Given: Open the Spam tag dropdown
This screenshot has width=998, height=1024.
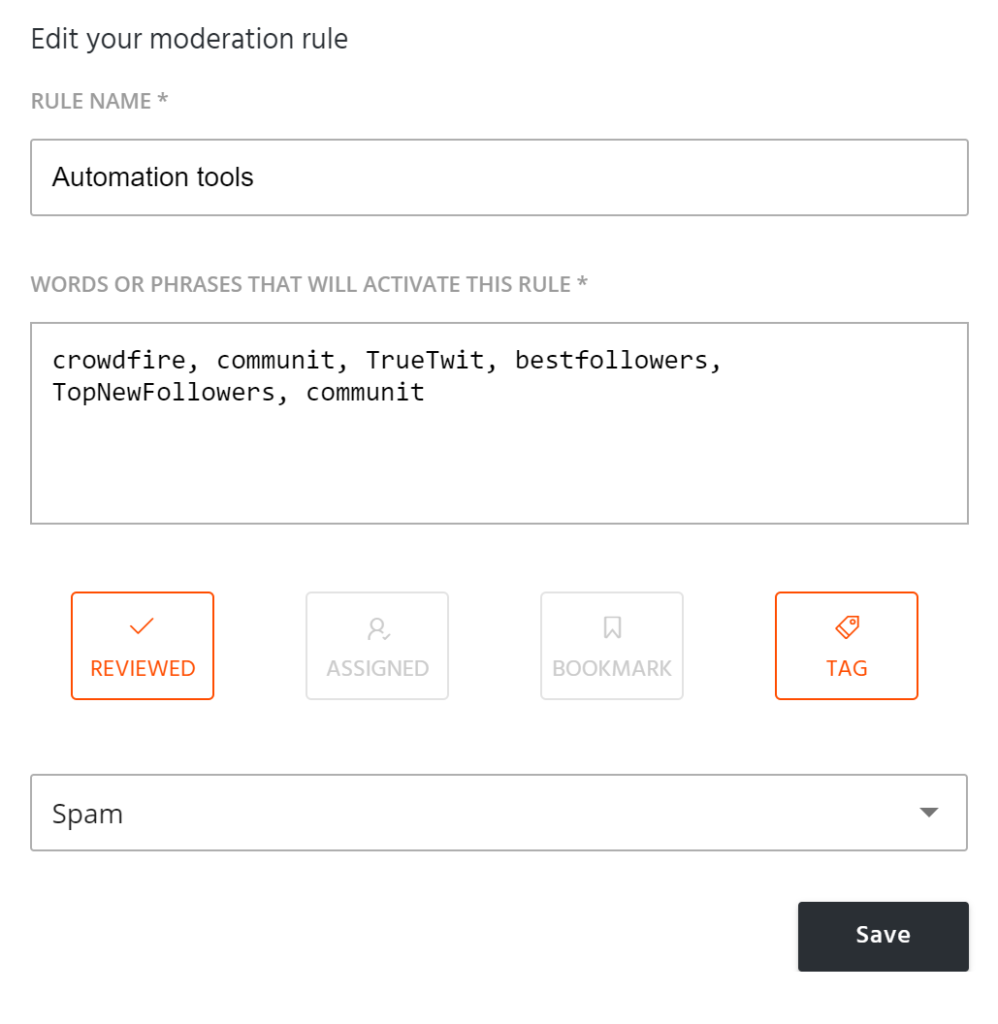Looking at the screenshot, I should tap(499, 813).
